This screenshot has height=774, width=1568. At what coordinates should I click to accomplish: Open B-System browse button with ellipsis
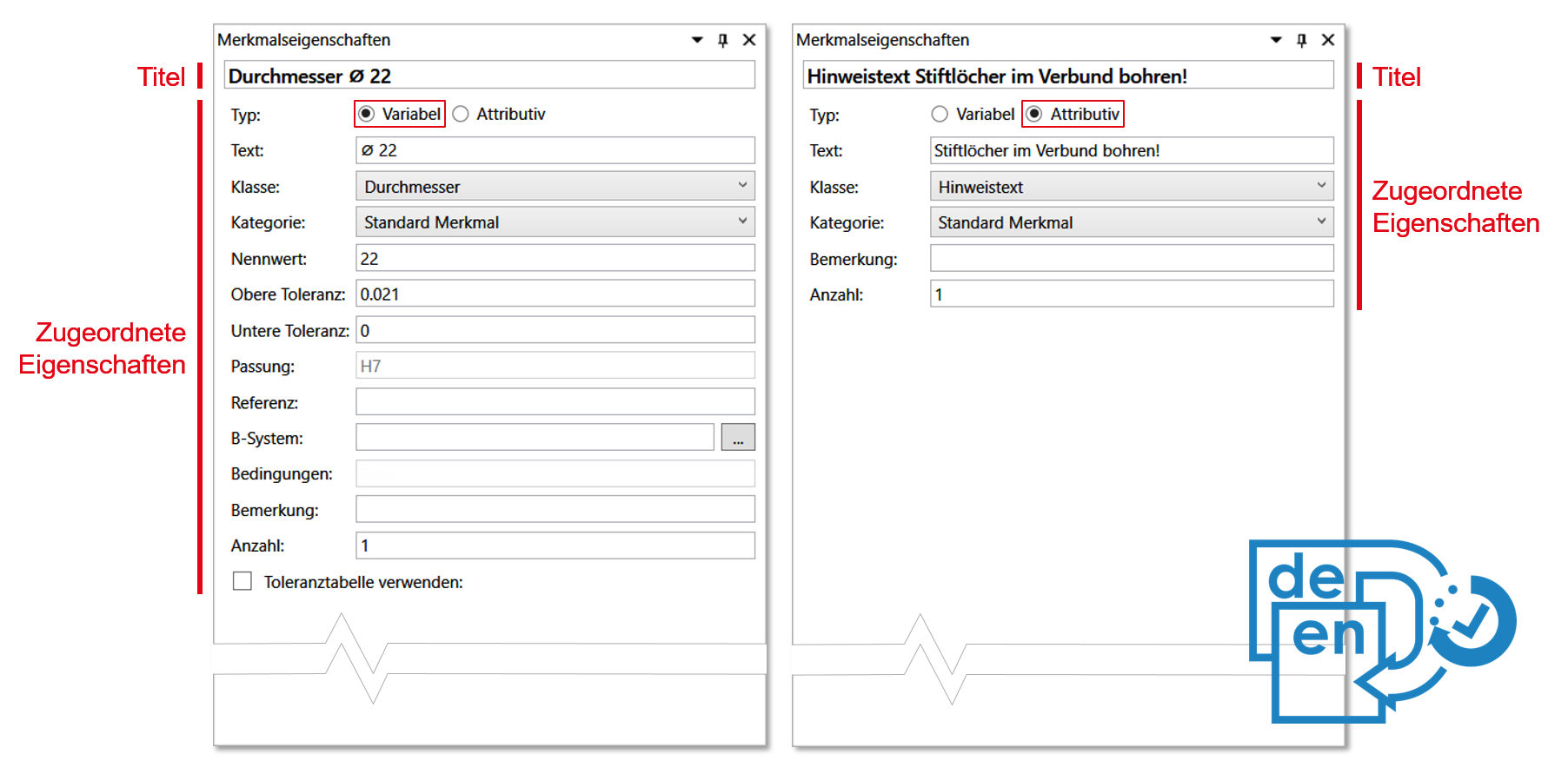(738, 438)
